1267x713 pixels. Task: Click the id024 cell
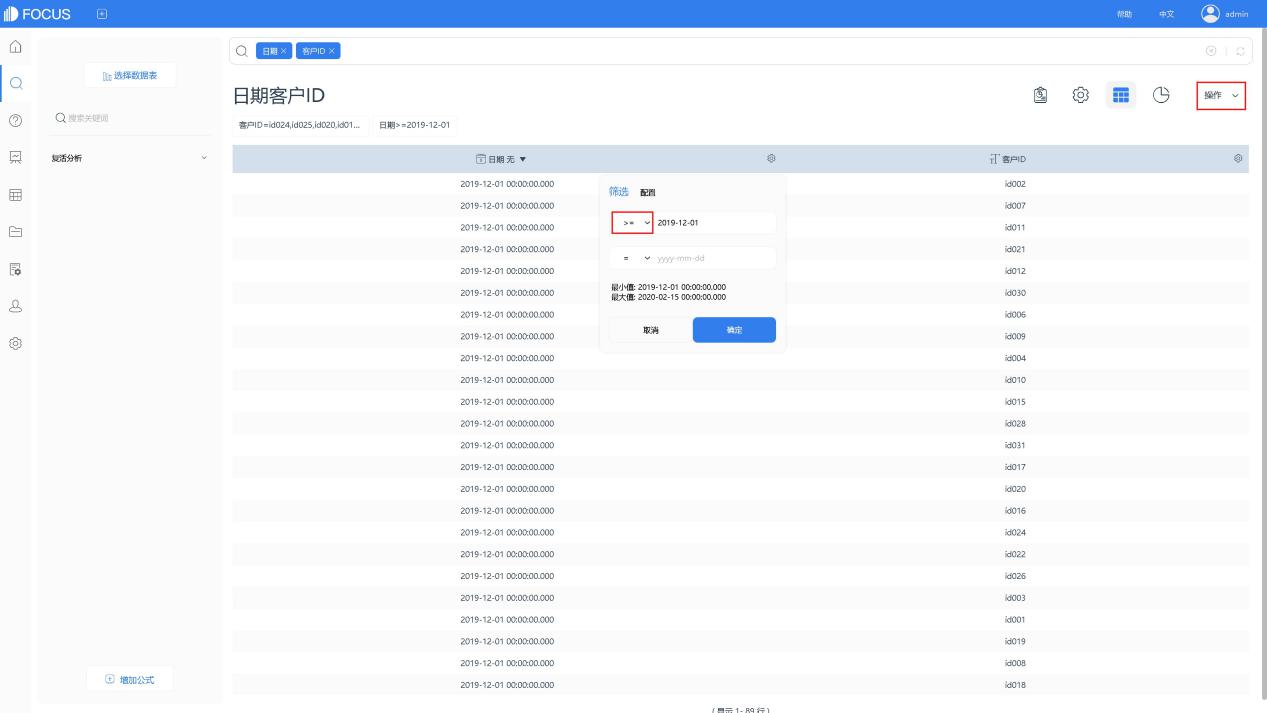click(x=1015, y=533)
